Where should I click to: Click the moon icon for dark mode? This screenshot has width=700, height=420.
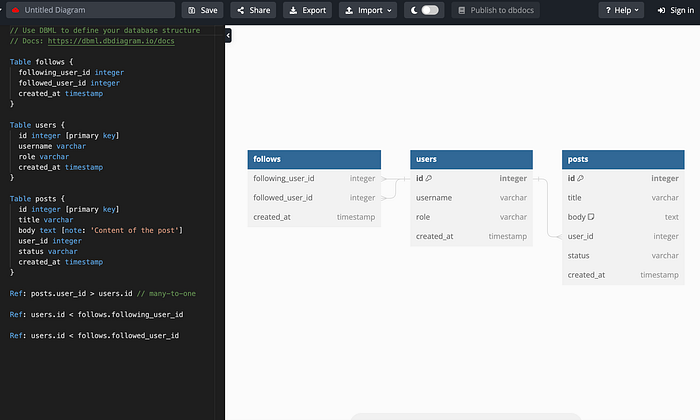[x=414, y=10]
